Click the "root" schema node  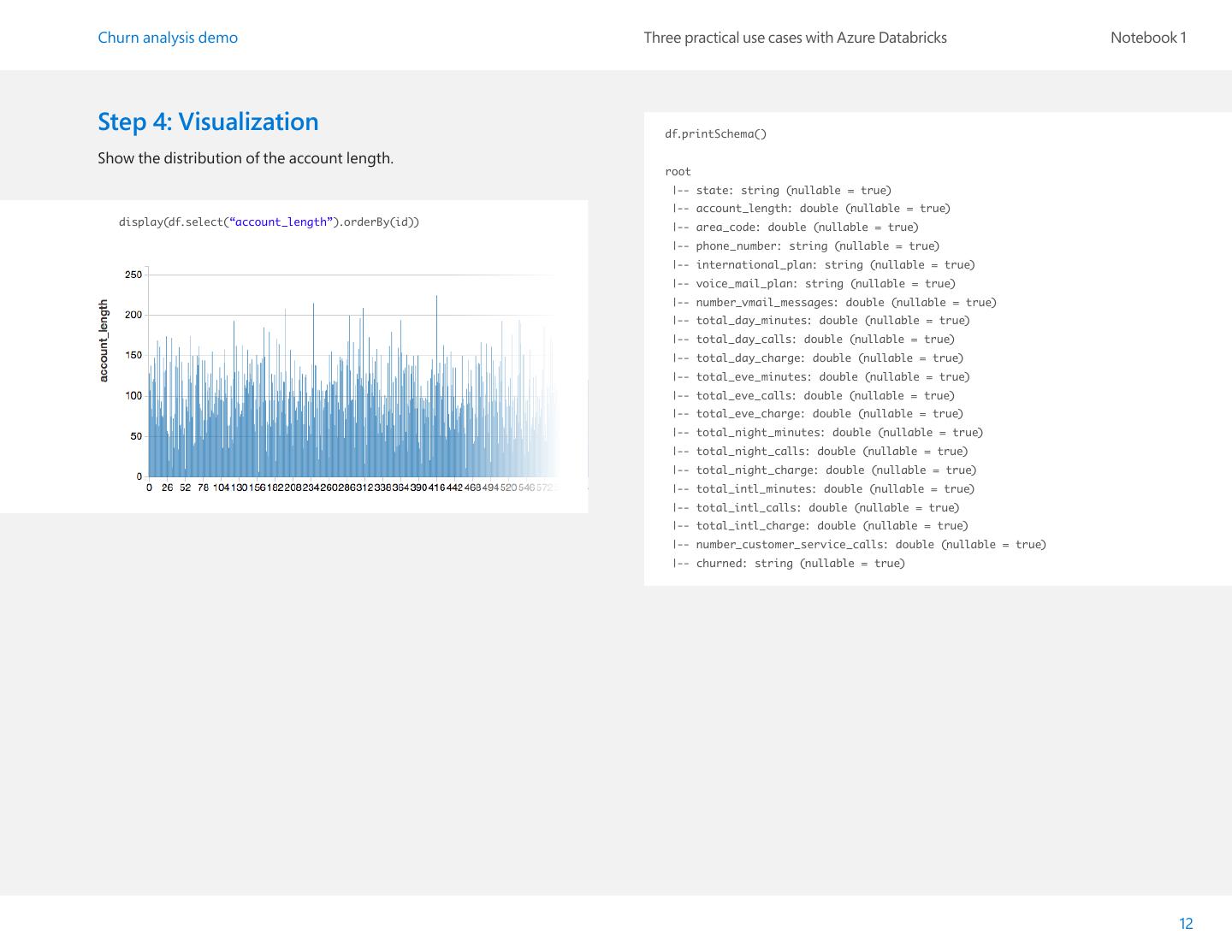[x=678, y=172]
